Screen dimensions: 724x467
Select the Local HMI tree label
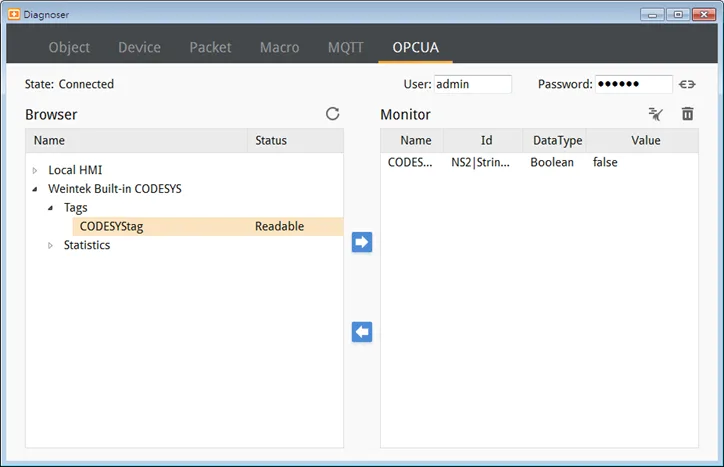pyautogui.click(x=75, y=170)
